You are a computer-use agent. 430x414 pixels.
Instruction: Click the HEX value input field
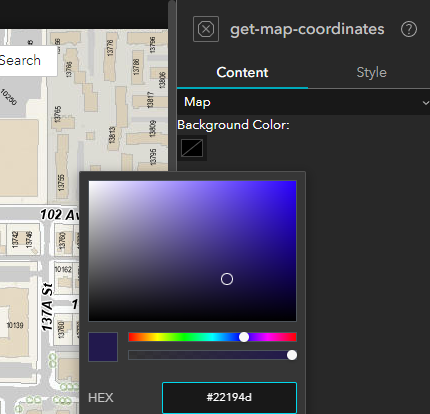click(229, 398)
